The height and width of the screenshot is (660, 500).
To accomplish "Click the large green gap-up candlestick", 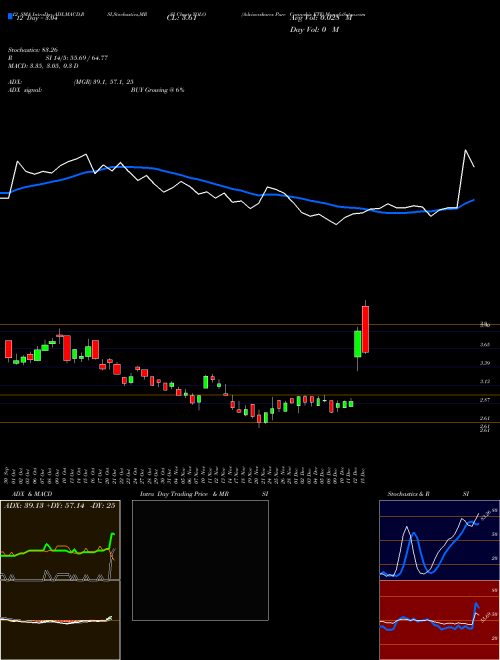I will tap(357, 344).
